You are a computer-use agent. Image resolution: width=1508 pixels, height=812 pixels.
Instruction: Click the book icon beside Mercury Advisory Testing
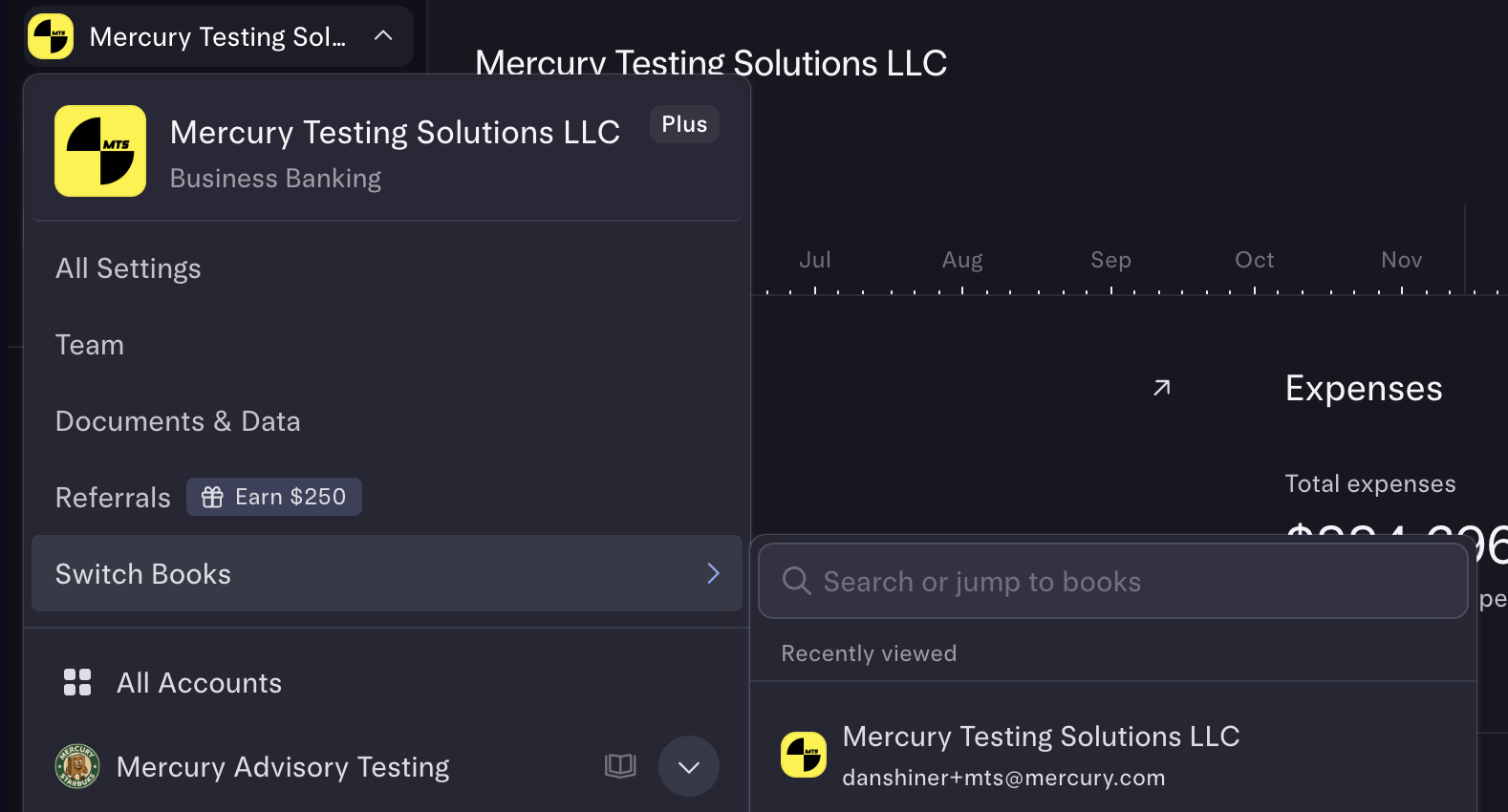tap(620, 765)
